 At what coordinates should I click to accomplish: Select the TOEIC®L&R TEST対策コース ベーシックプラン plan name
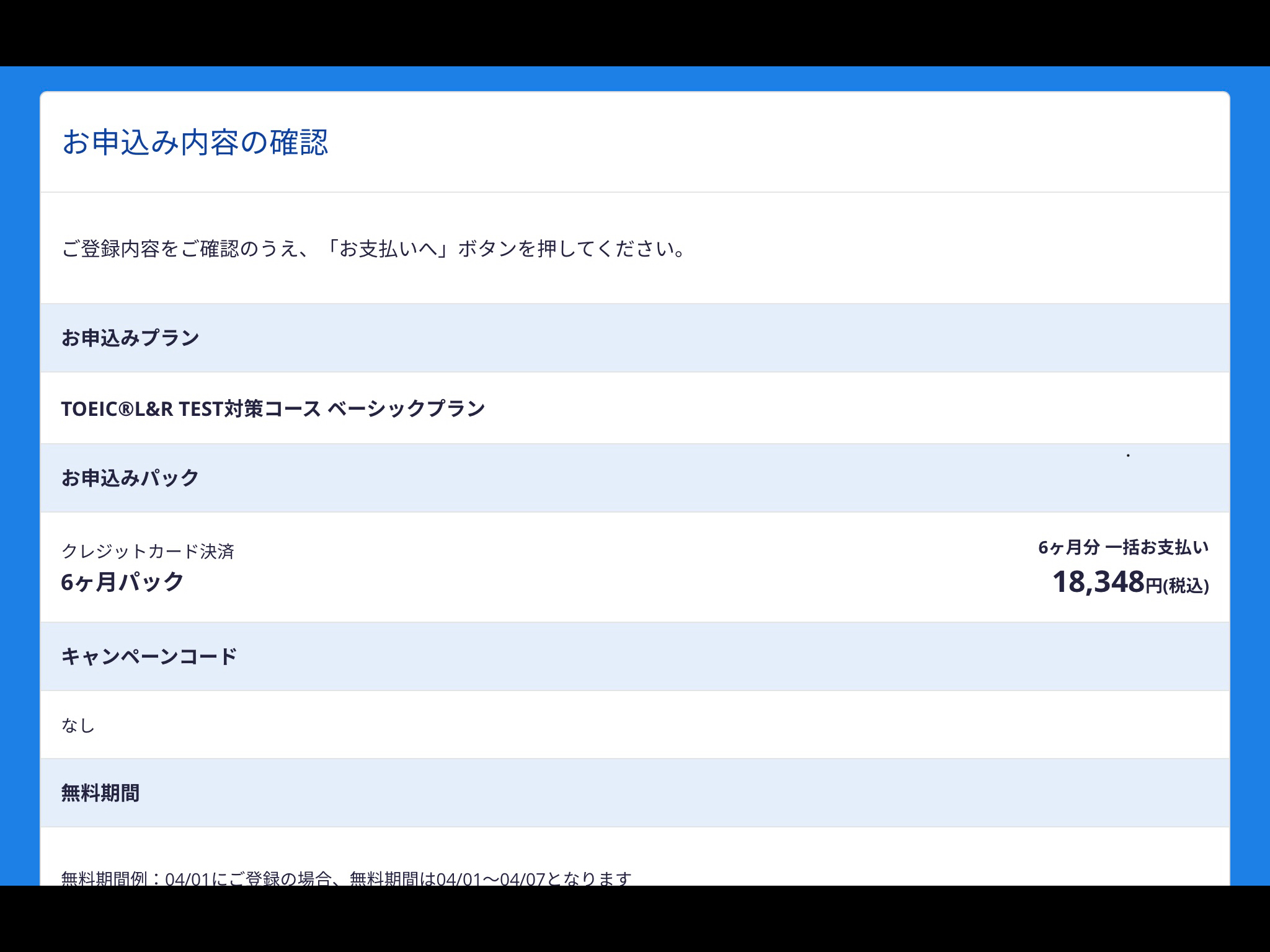point(273,408)
